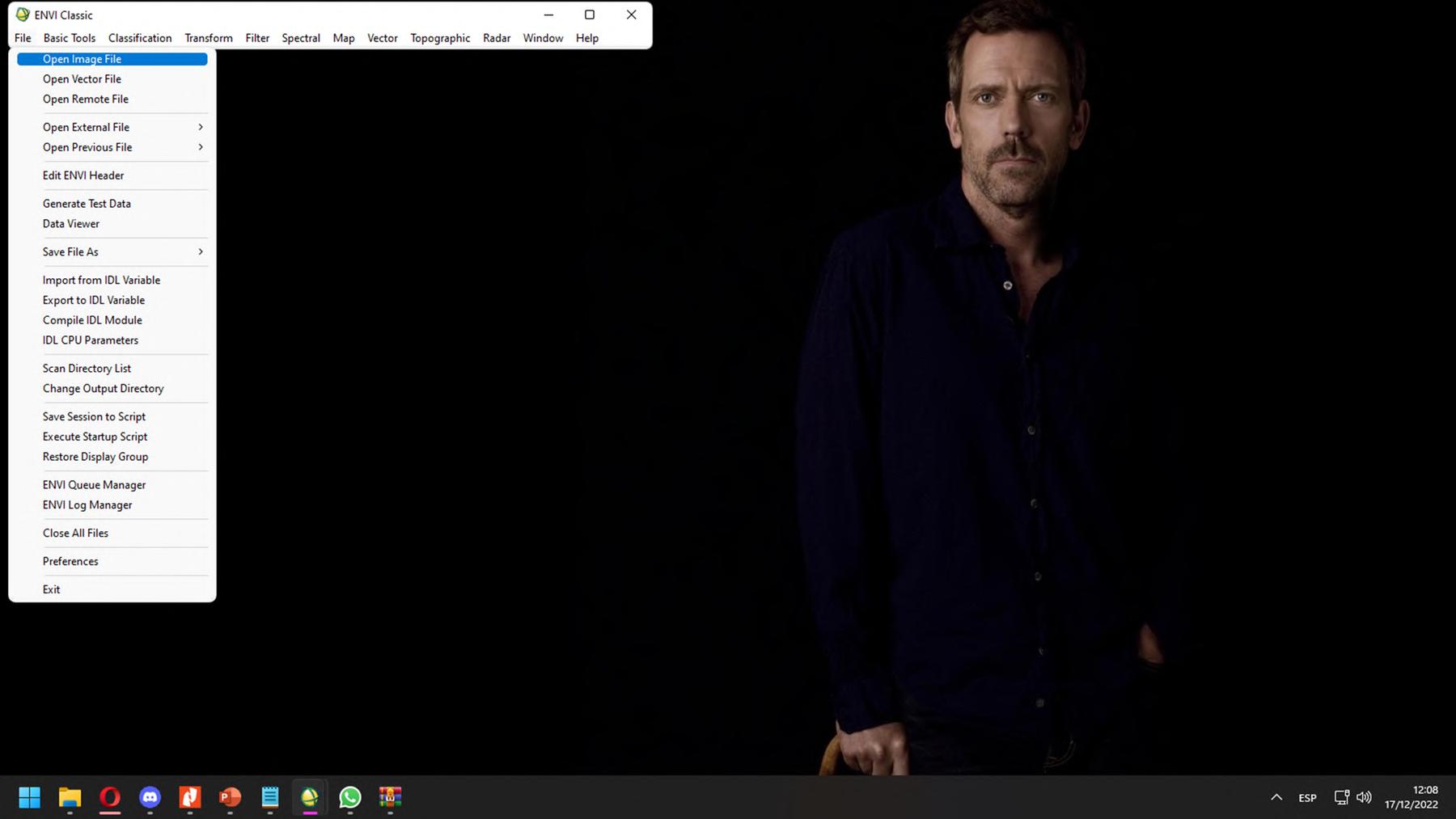The width and height of the screenshot is (1456, 819).
Task: Open the Data Viewer entry
Action: [112, 224]
